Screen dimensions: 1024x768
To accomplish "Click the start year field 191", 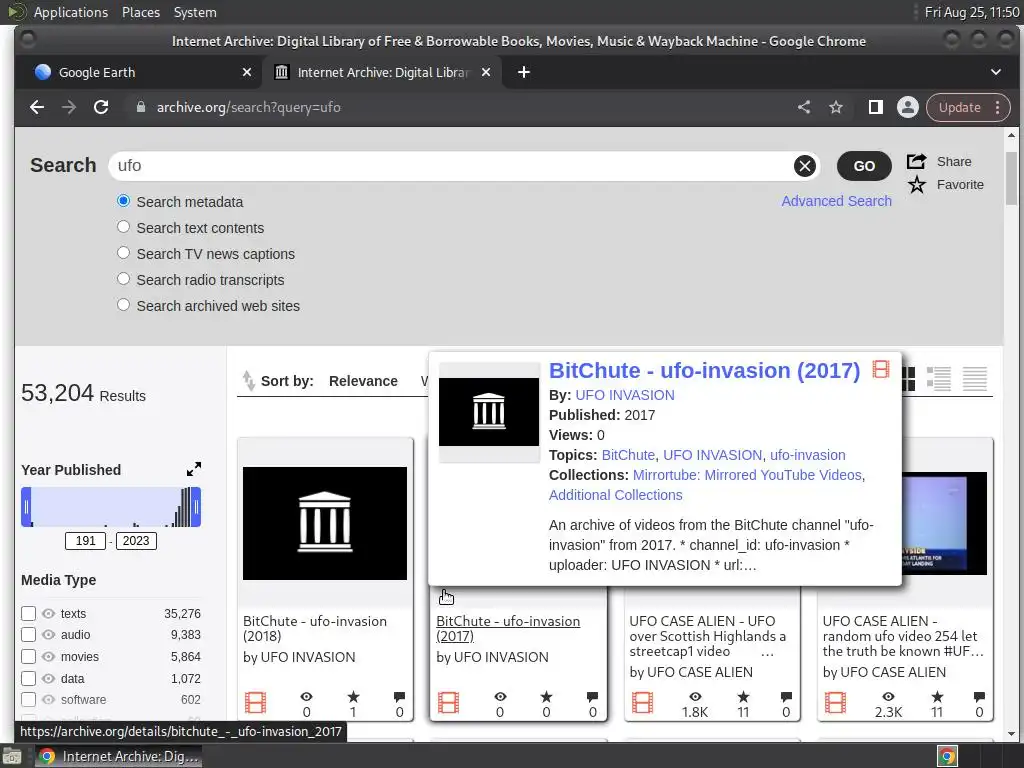I will point(86,541).
